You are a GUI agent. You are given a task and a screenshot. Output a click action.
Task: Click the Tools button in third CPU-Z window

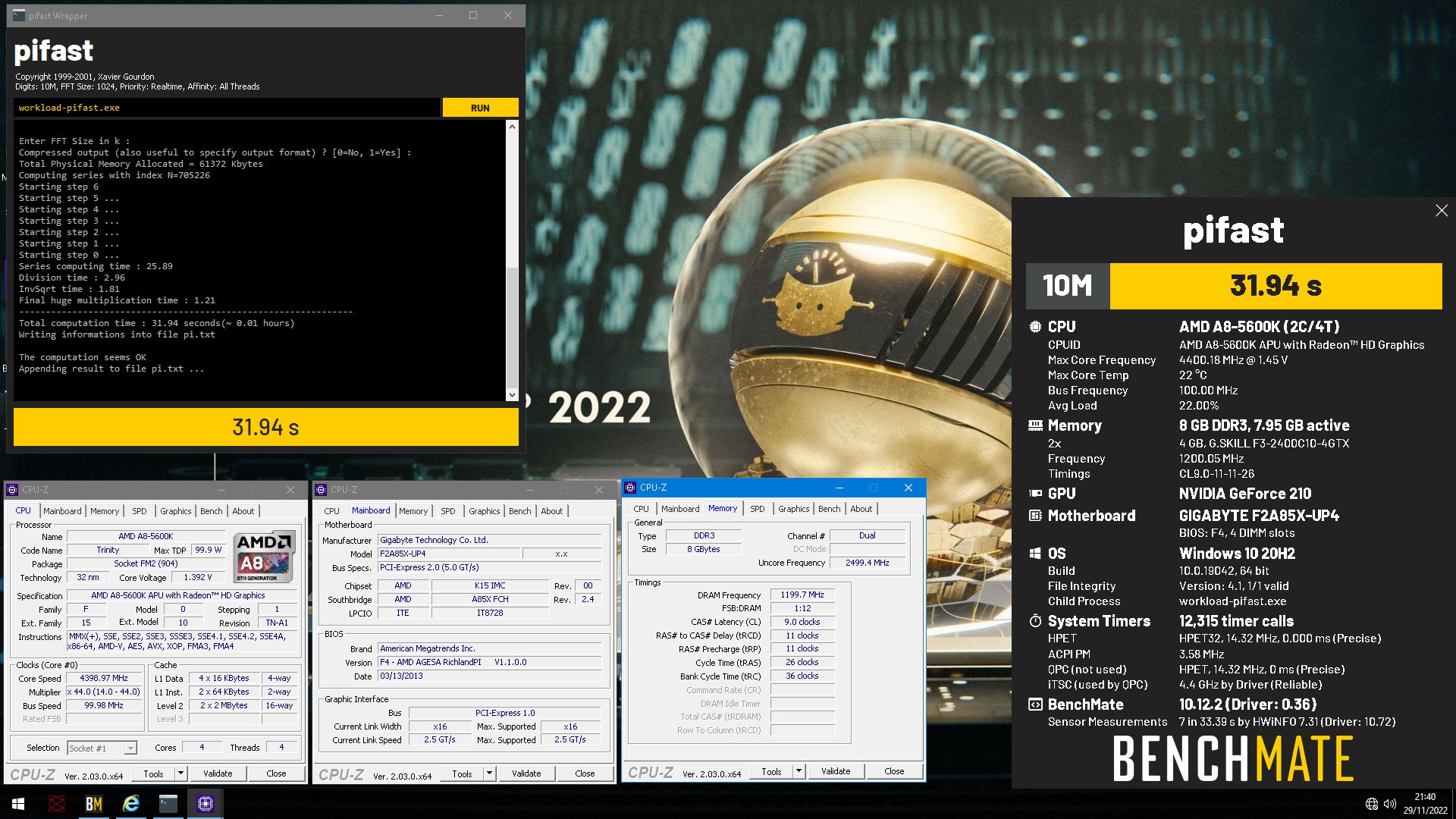coord(771,771)
